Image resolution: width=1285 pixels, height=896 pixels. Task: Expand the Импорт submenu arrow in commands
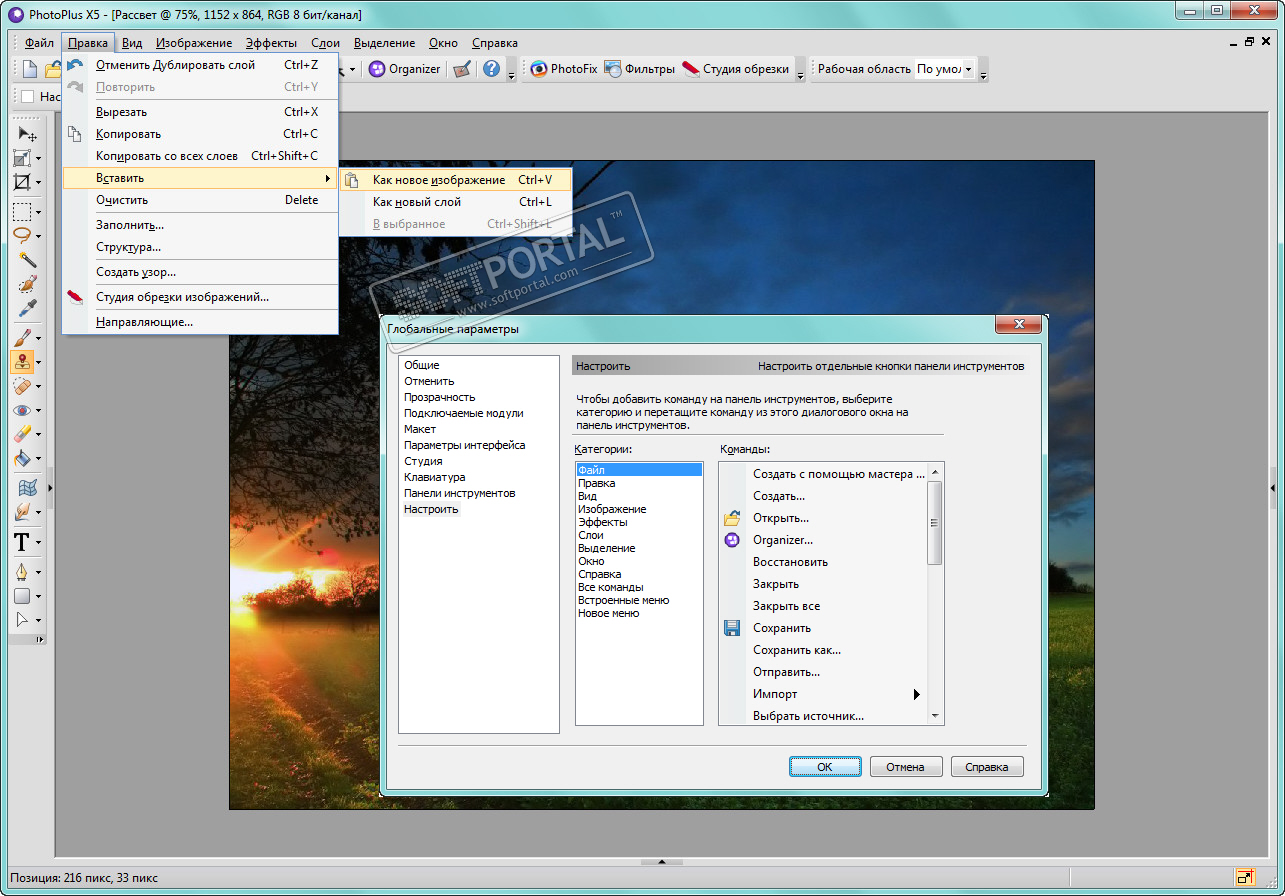pos(916,694)
